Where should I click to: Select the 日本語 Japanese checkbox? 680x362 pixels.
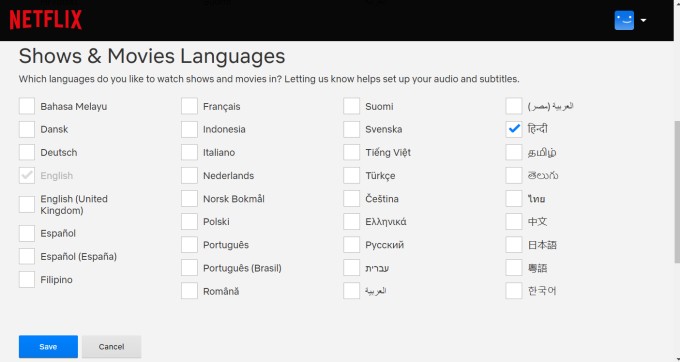[x=514, y=245]
